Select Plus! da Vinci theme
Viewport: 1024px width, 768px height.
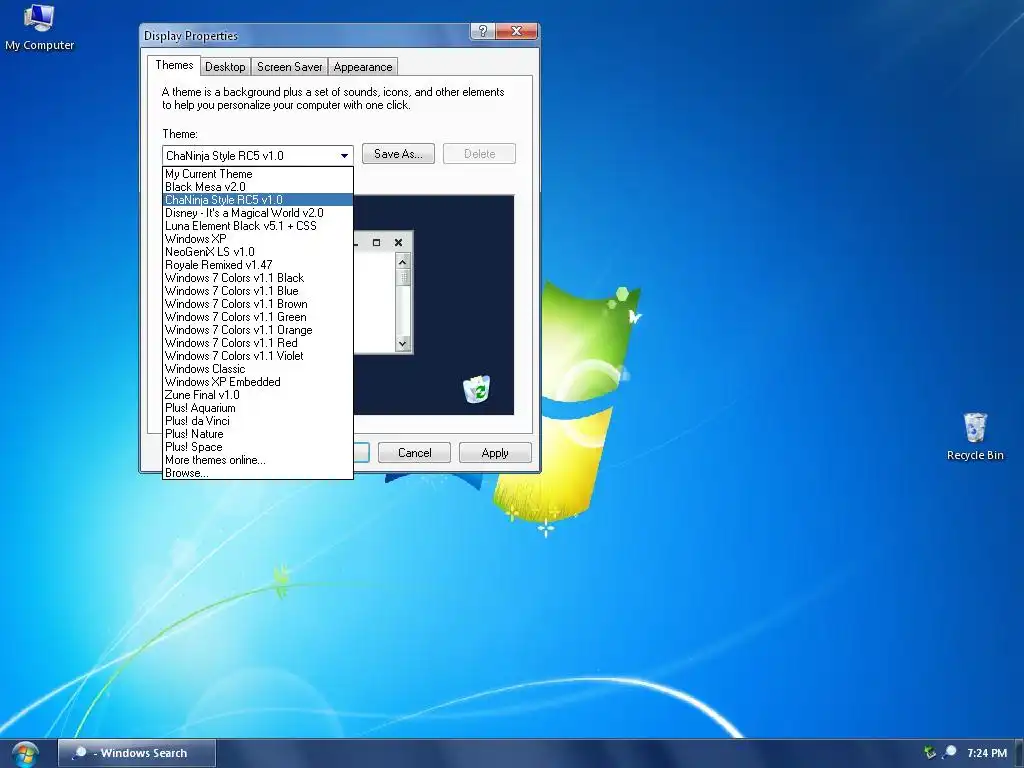257,422
